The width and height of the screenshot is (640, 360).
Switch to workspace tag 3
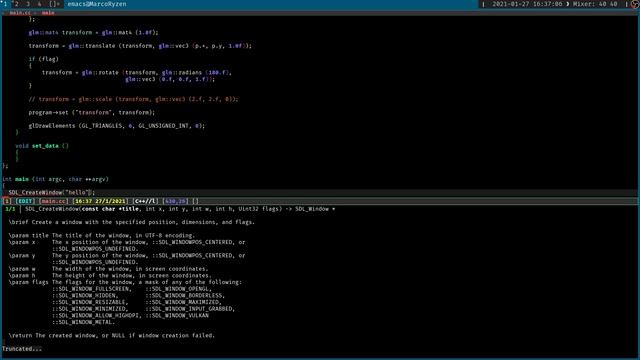coord(28,4)
